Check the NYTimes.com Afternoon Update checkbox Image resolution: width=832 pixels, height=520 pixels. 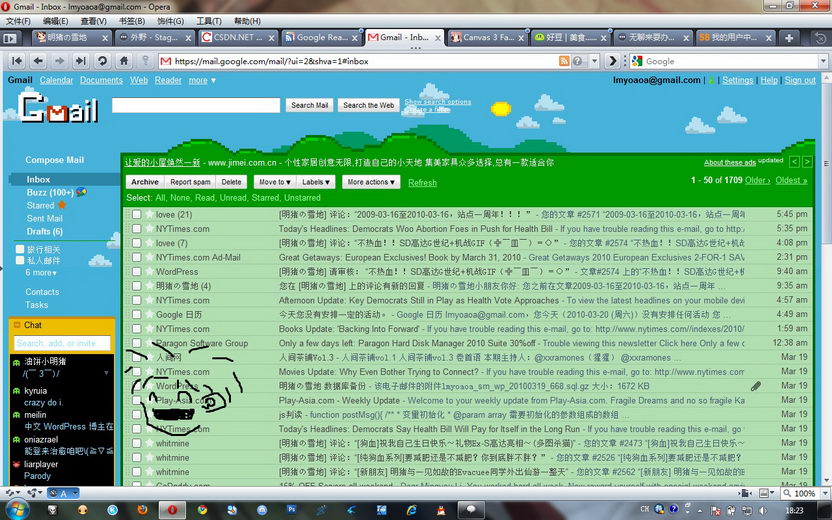click(136, 300)
